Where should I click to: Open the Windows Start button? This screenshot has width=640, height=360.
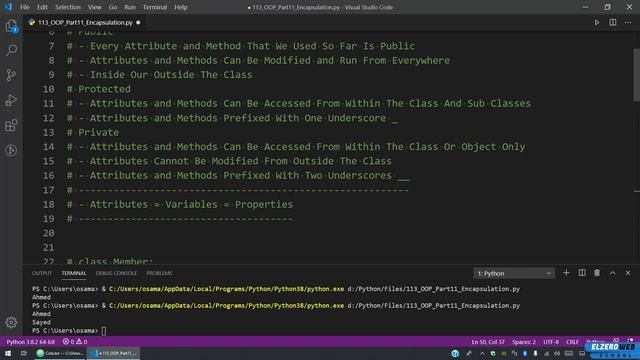click(8, 353)
